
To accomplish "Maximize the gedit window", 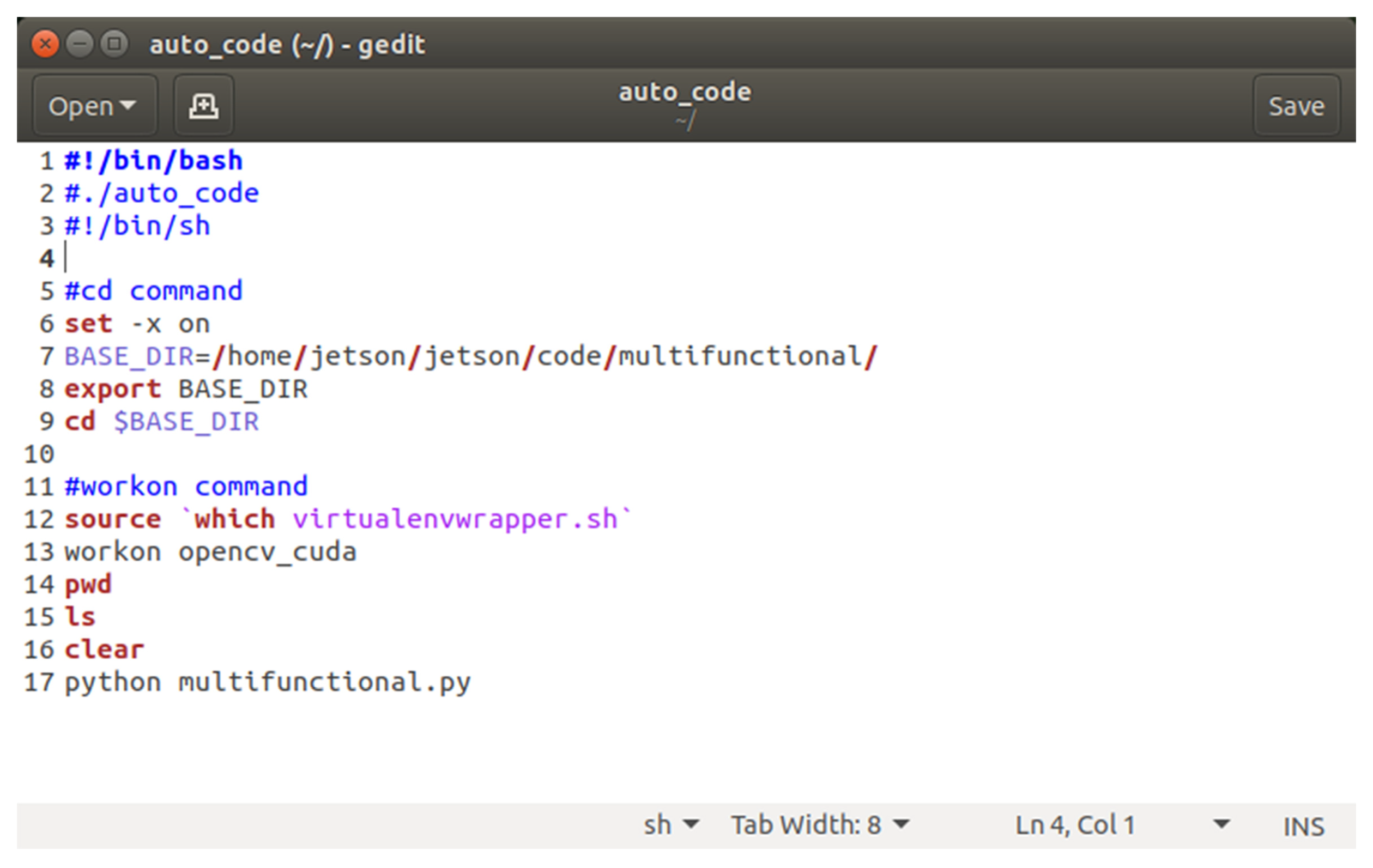I will click(x=114, y=44).
